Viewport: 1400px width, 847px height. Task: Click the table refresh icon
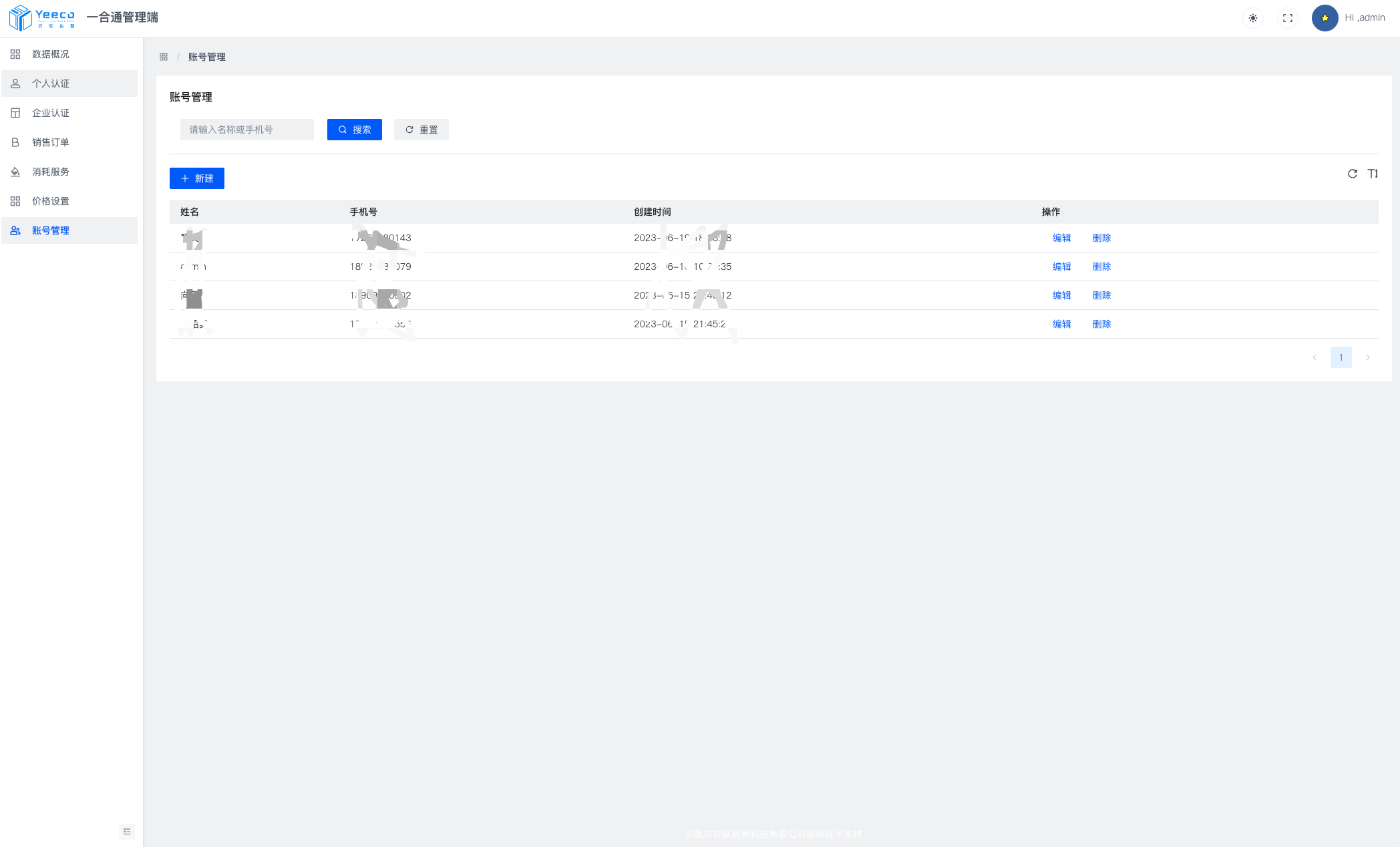pos(1352,174)
